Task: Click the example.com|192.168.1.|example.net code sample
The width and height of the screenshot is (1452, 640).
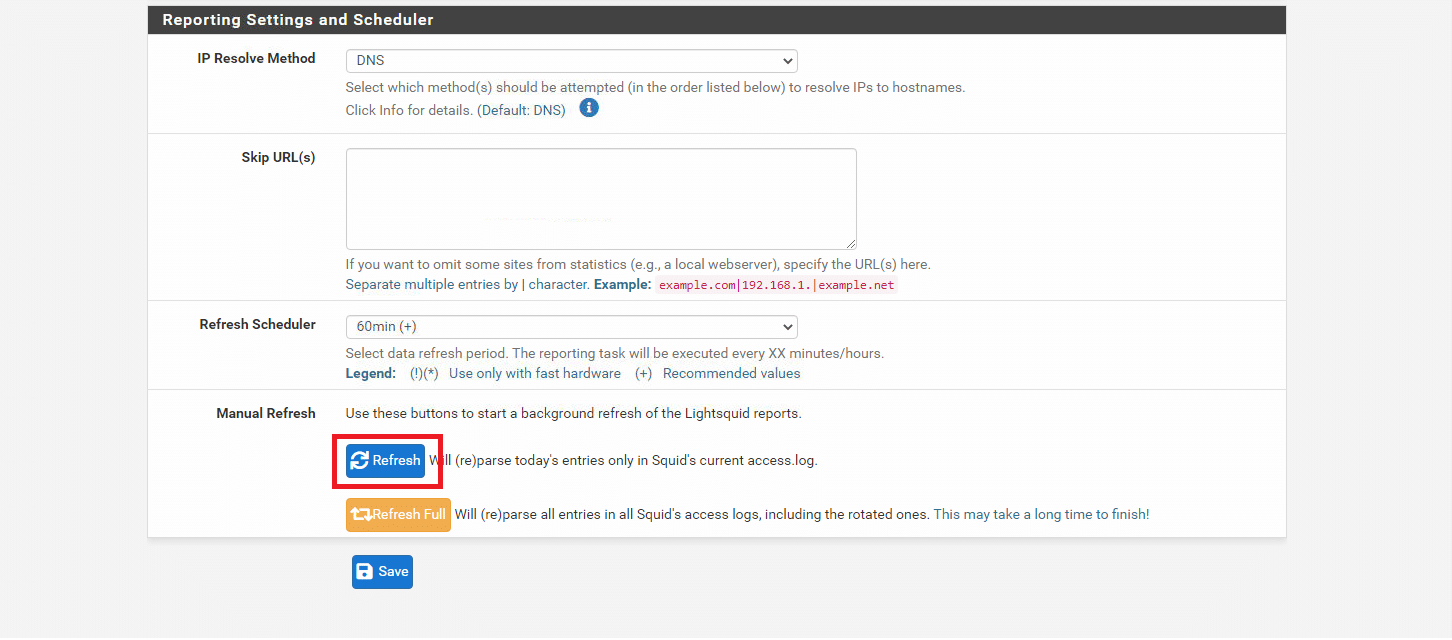Action: (x=776, y=285)
